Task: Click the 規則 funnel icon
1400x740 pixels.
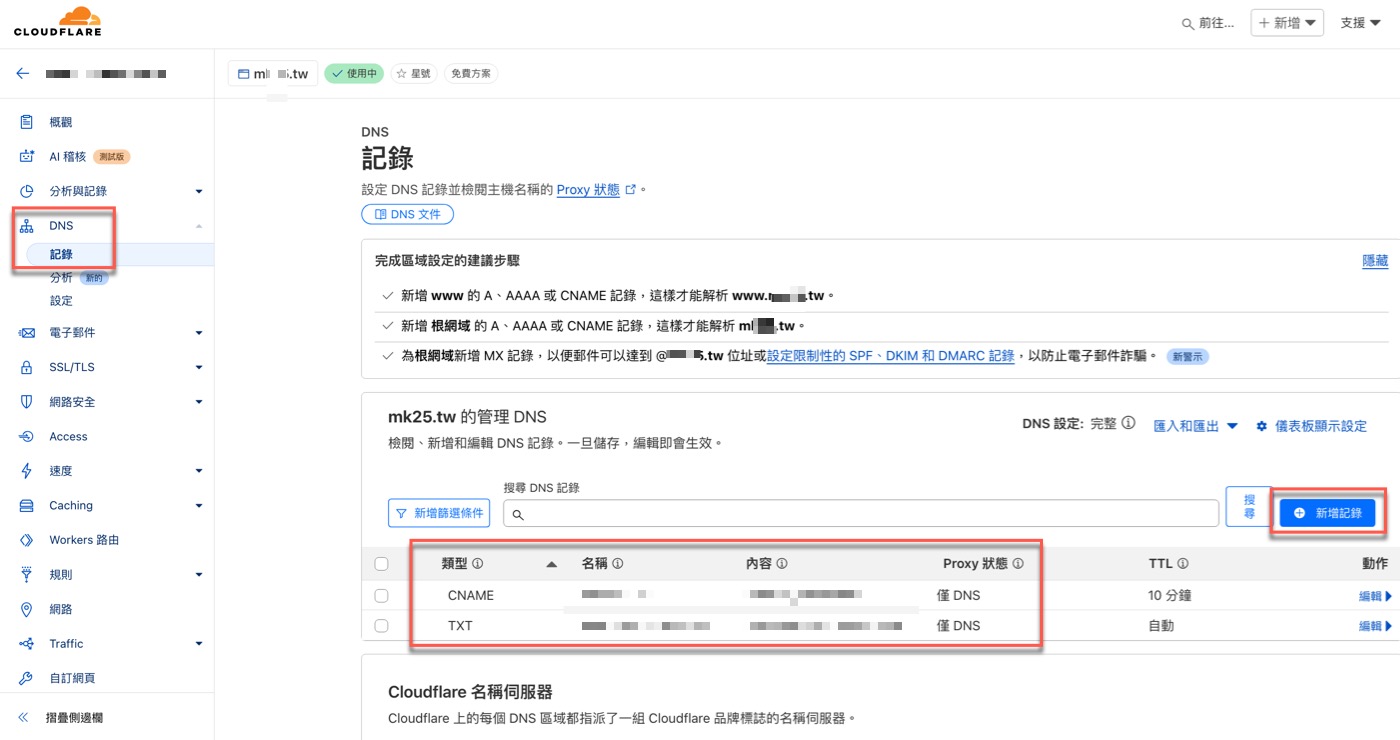Action: [x=28, y=575]
